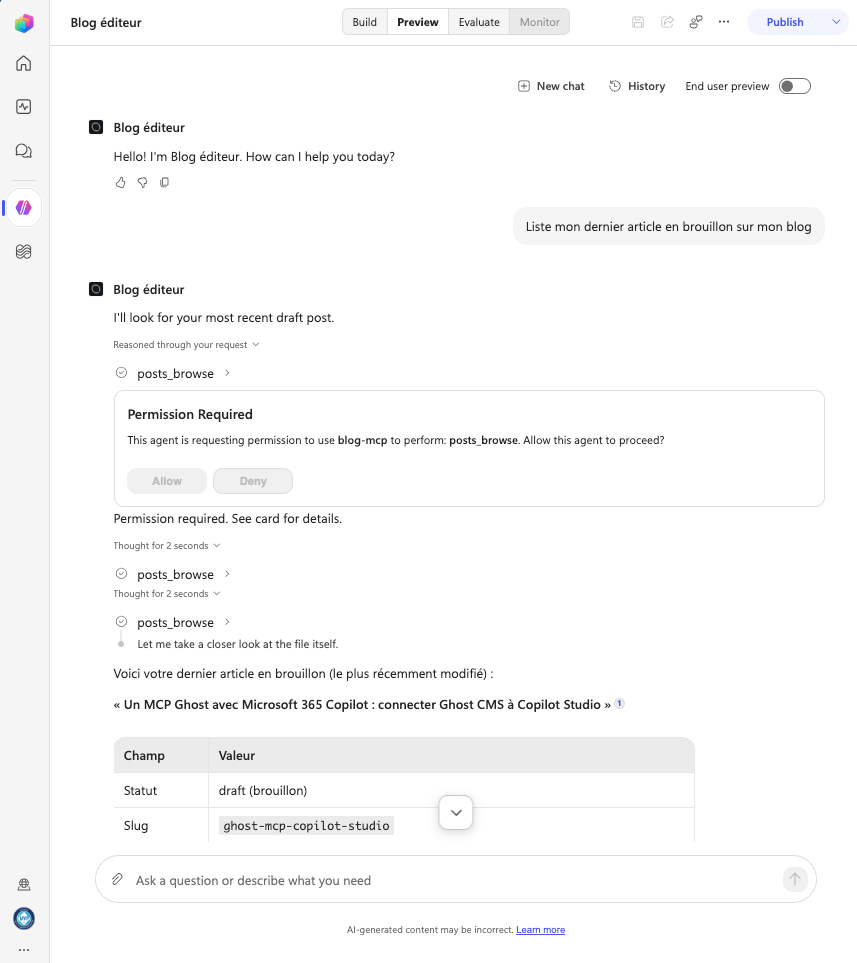Switch to the Build tab
This screenshot has width=857, height=963.
point(364,22)
